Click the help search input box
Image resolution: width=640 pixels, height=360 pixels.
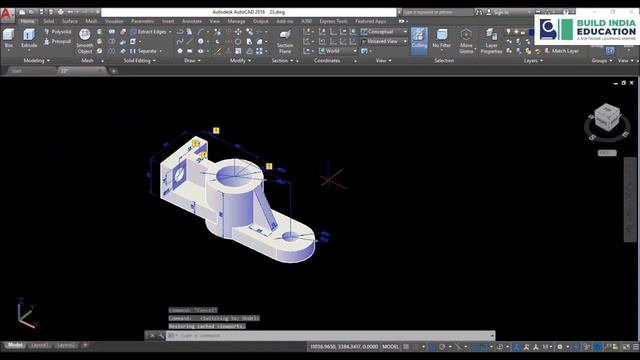coord(438,12)
